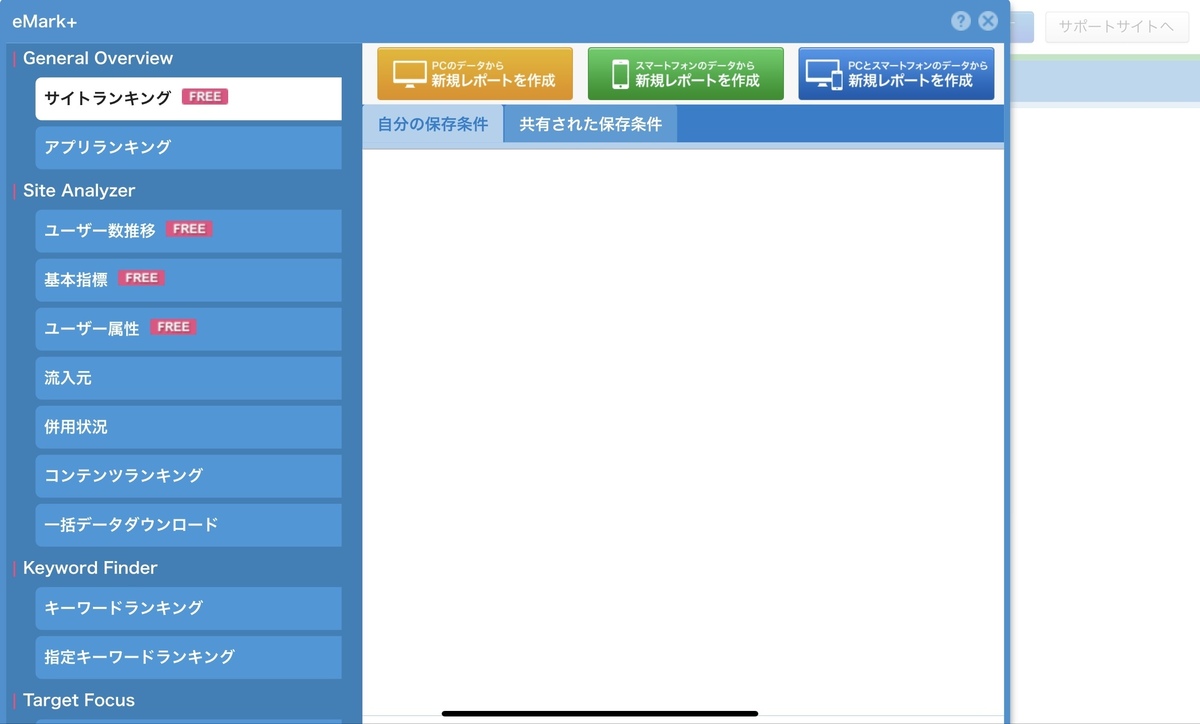
Task: Select 流入元 menu item
Action: click(x=188, y=378)
